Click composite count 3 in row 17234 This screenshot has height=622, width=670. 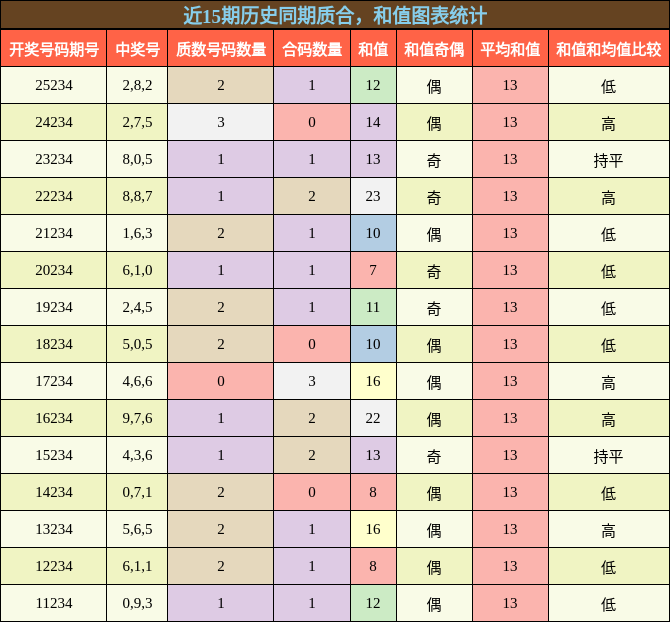pyautogui.click(x=312, y=381)
